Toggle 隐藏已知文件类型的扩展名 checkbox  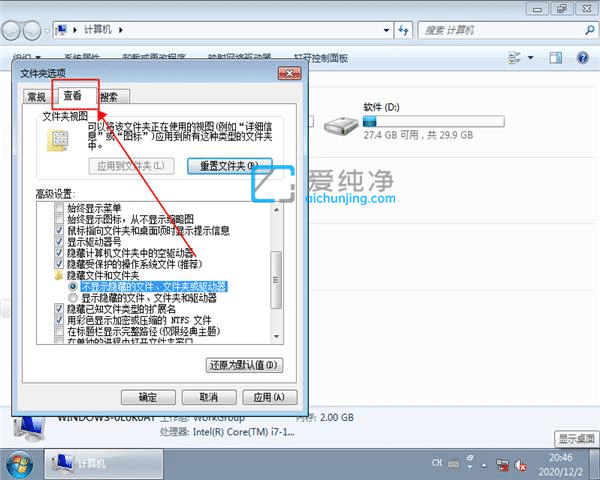pyautogui.click(x=59, y=309)
